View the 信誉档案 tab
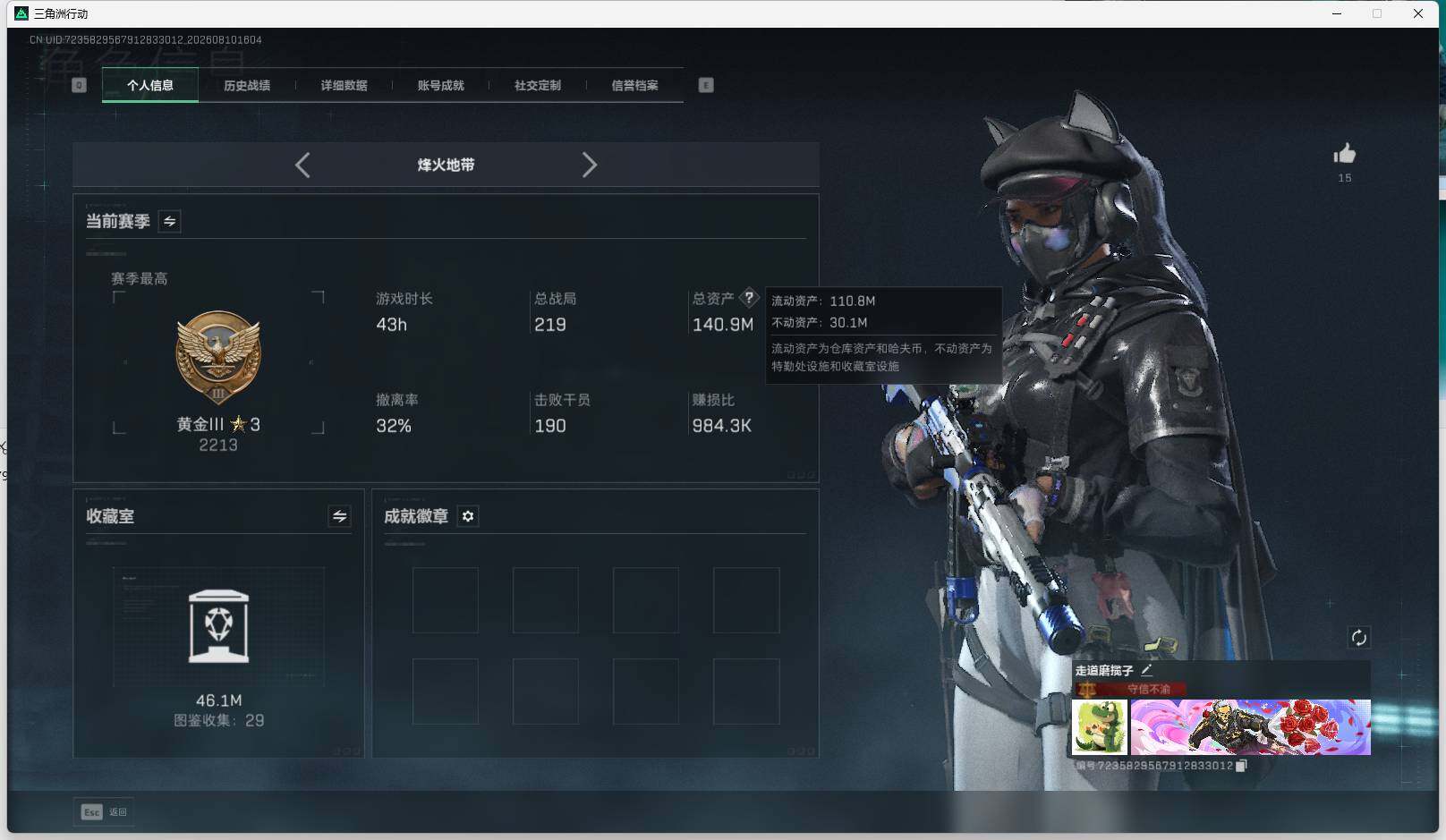The height and width of the screenshot is (840, 1446). pos(634,85)
